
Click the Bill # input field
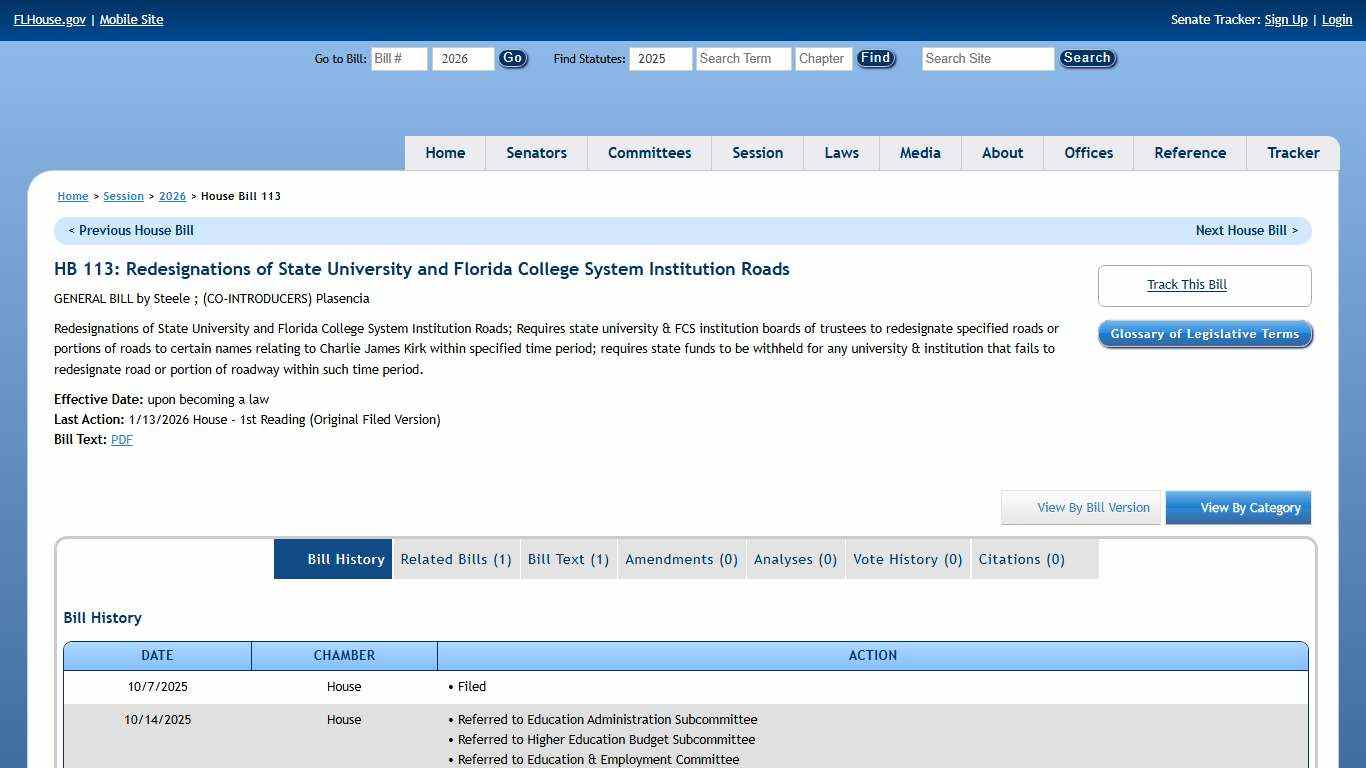399,59
